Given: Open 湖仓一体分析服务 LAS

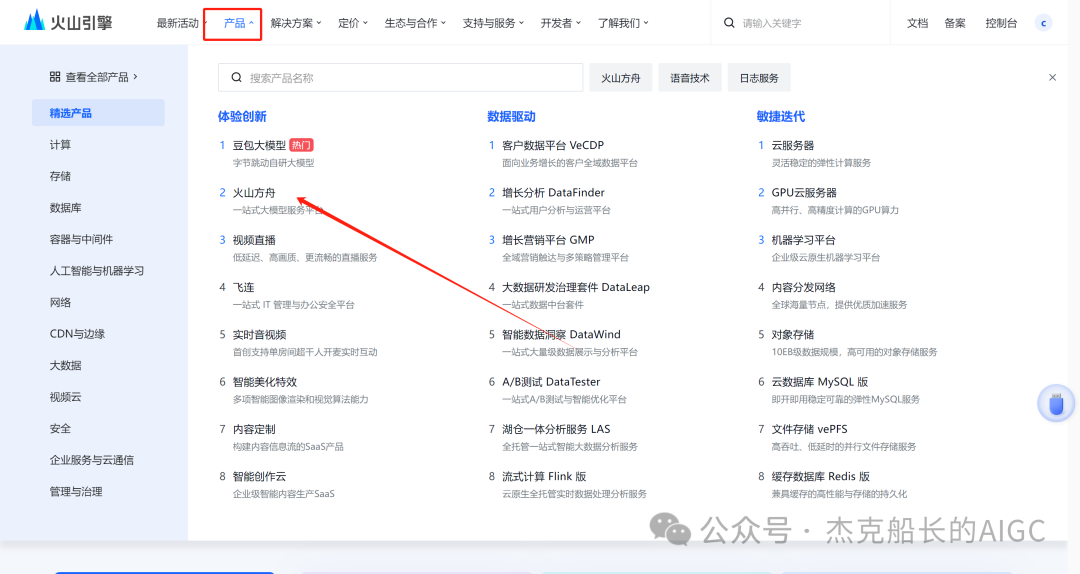Looking at the screenshot, I should (x=556, y=429).
